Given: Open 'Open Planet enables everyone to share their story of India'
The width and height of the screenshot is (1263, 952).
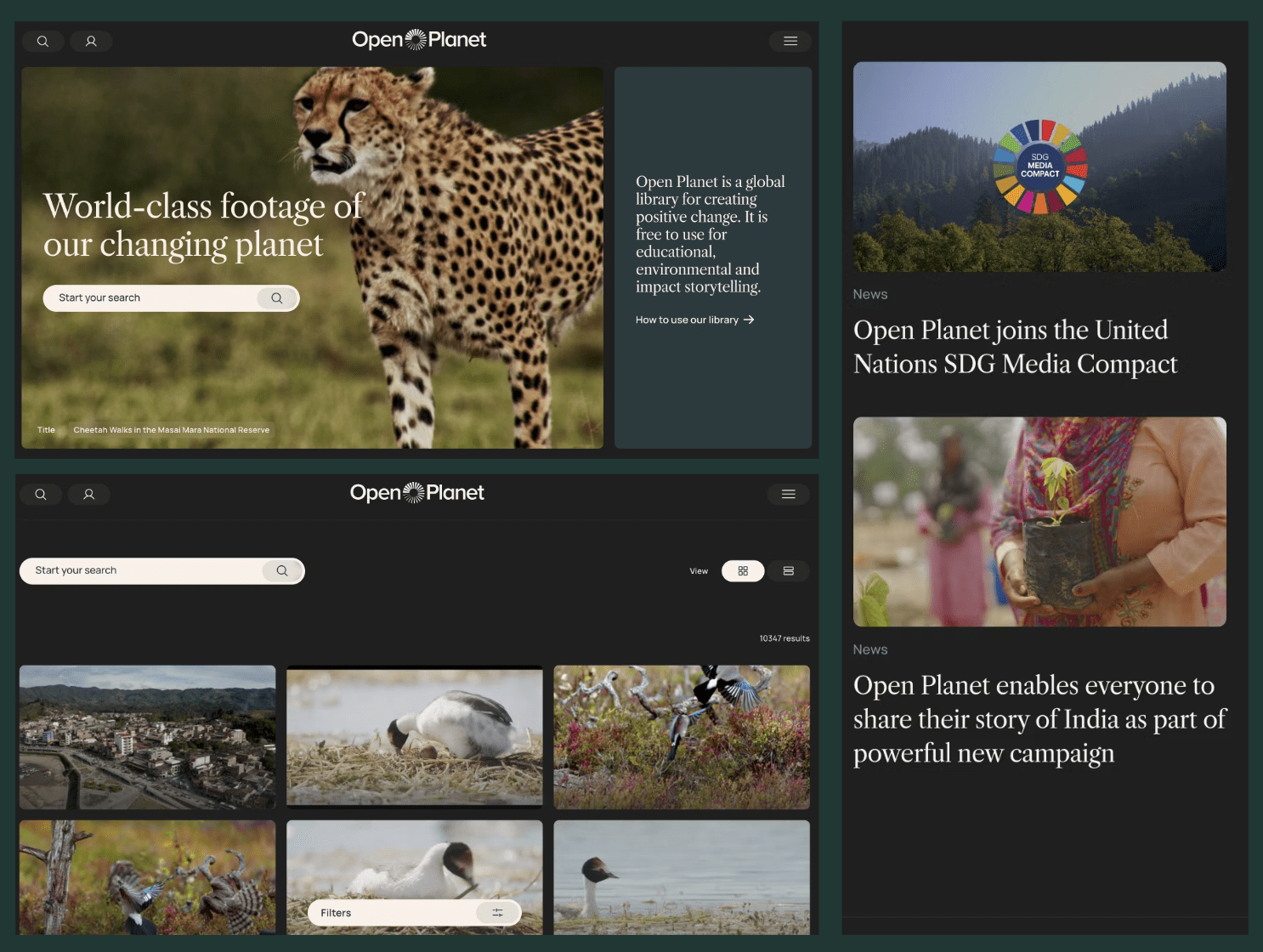Looking at the screenshot, I should pos(1039,719).
